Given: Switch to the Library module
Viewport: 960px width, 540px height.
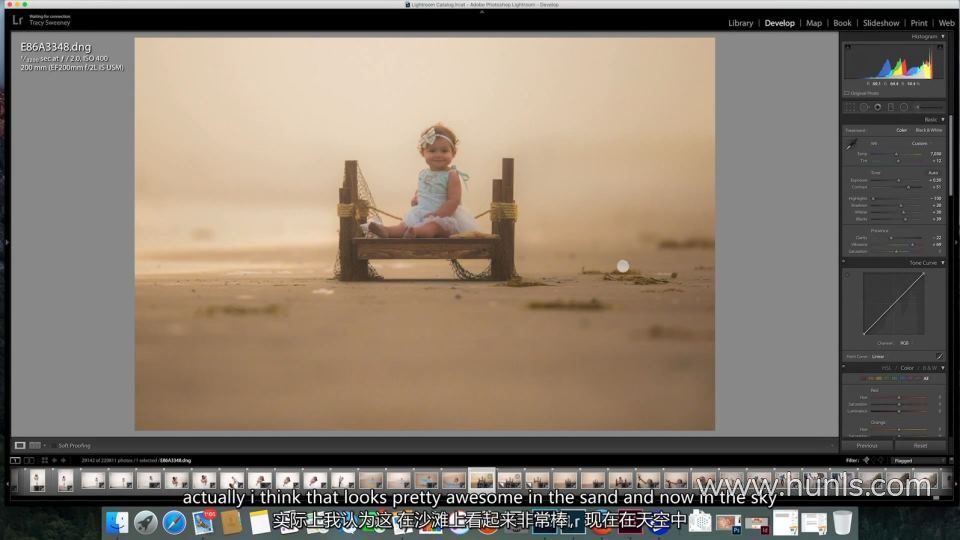Looking at the screenshot, I should tap(741, 23).
